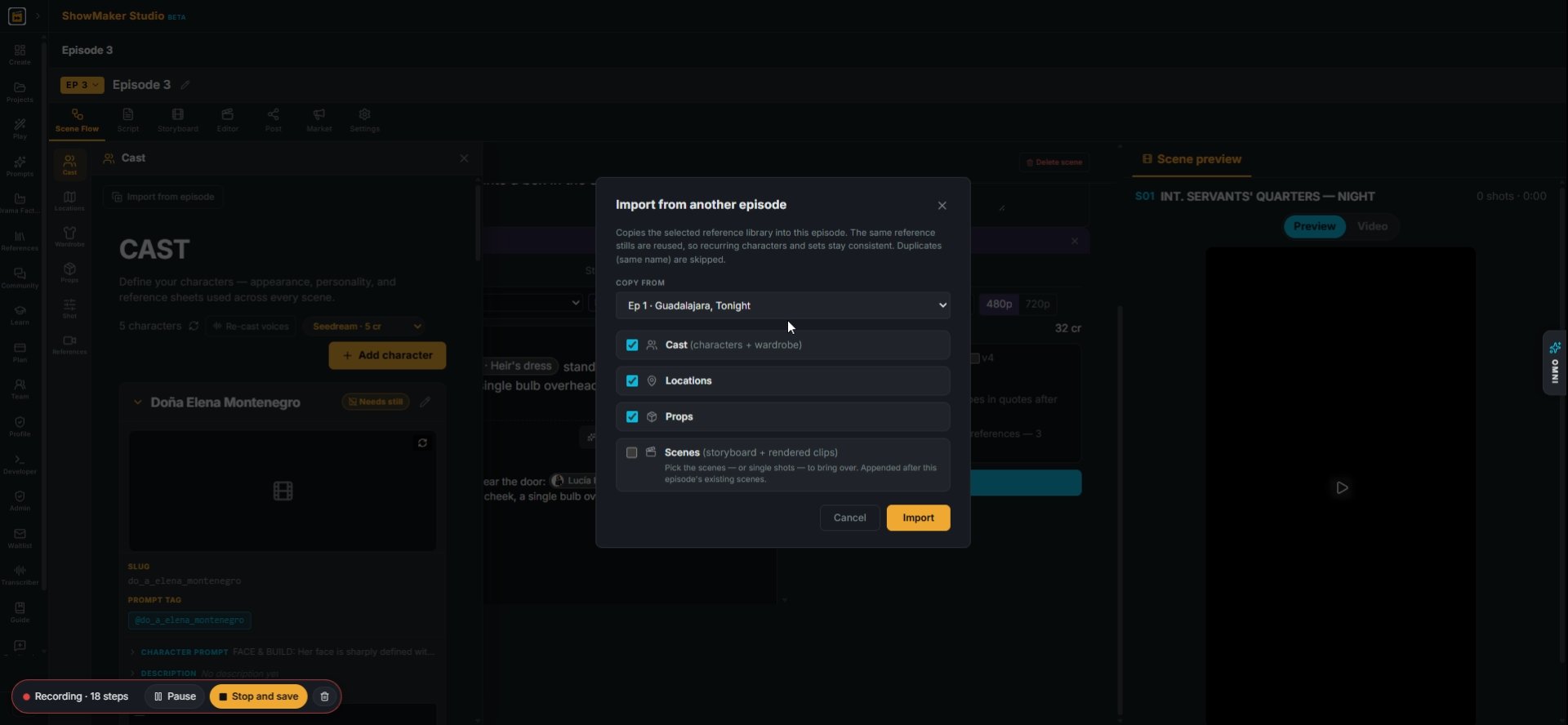Cancel the import dialog
The height and width of the screenshot is (725, 1568).
click(x=849, y=518)
